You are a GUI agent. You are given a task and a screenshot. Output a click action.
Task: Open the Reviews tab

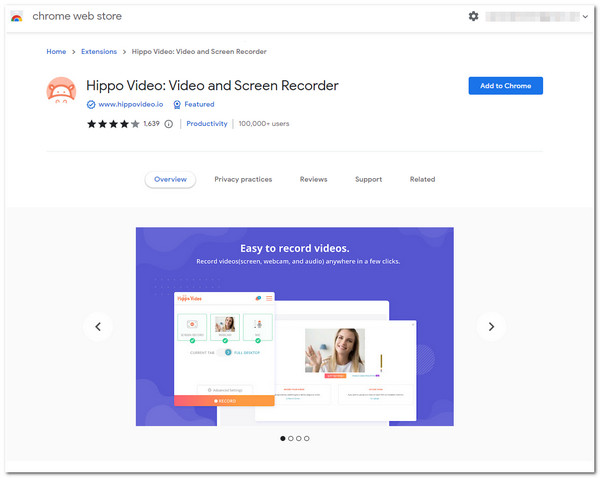pos(313,179)
